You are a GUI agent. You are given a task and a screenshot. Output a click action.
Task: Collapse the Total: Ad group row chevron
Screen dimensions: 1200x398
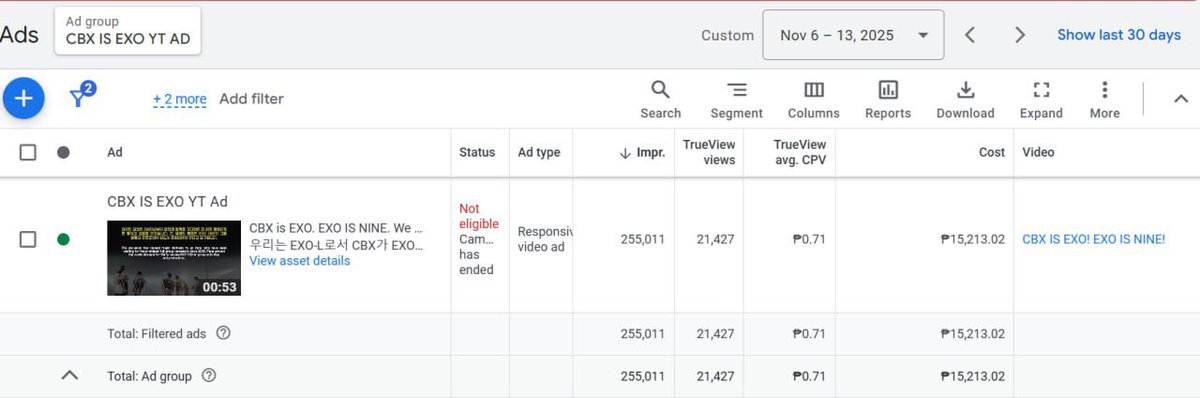69,376
